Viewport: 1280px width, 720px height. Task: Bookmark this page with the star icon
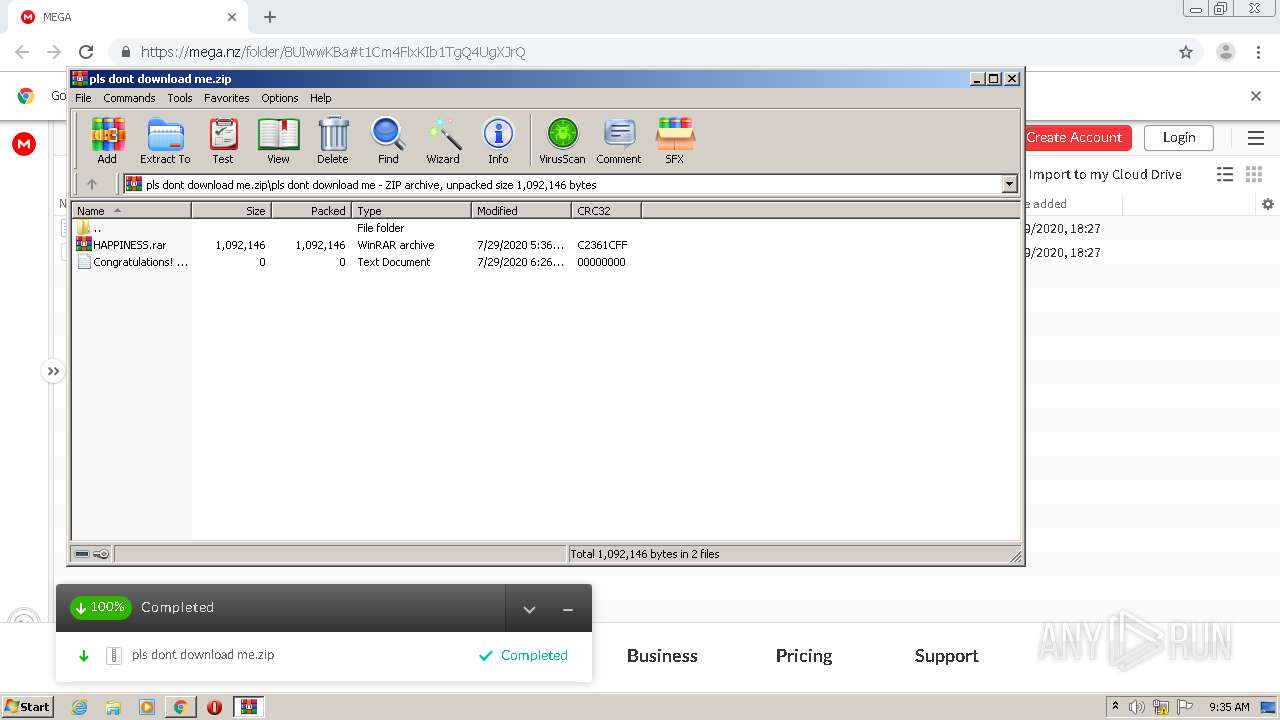click(1186, 52)
